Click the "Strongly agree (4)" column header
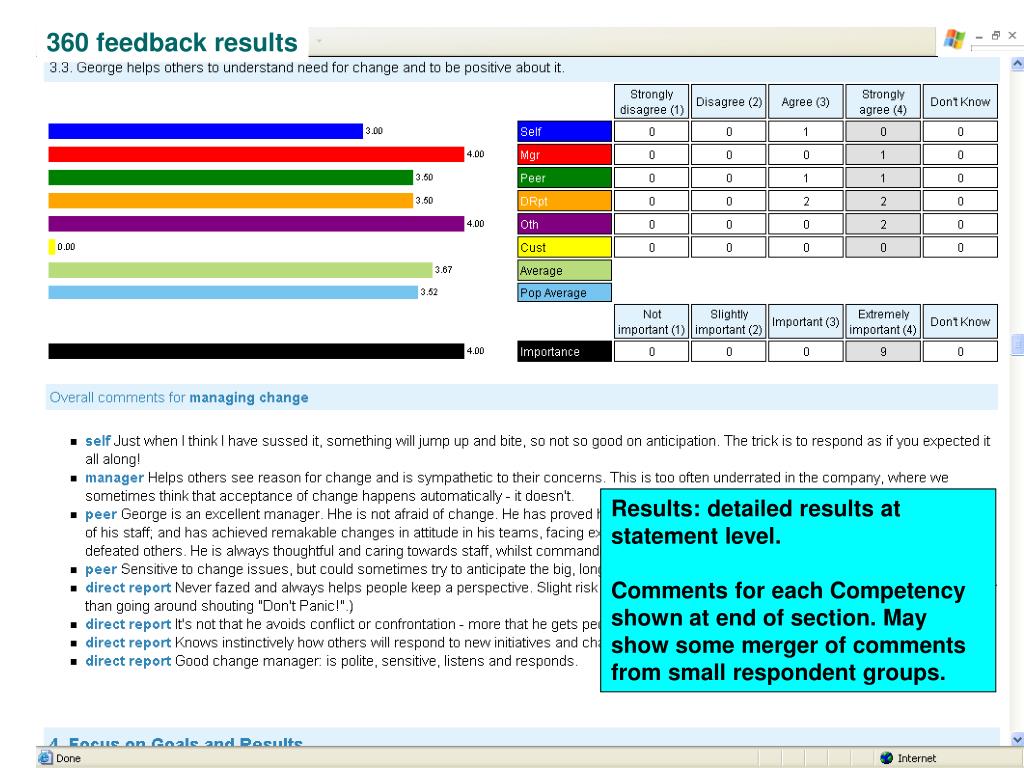1024x768 pixels. [883, 102]
